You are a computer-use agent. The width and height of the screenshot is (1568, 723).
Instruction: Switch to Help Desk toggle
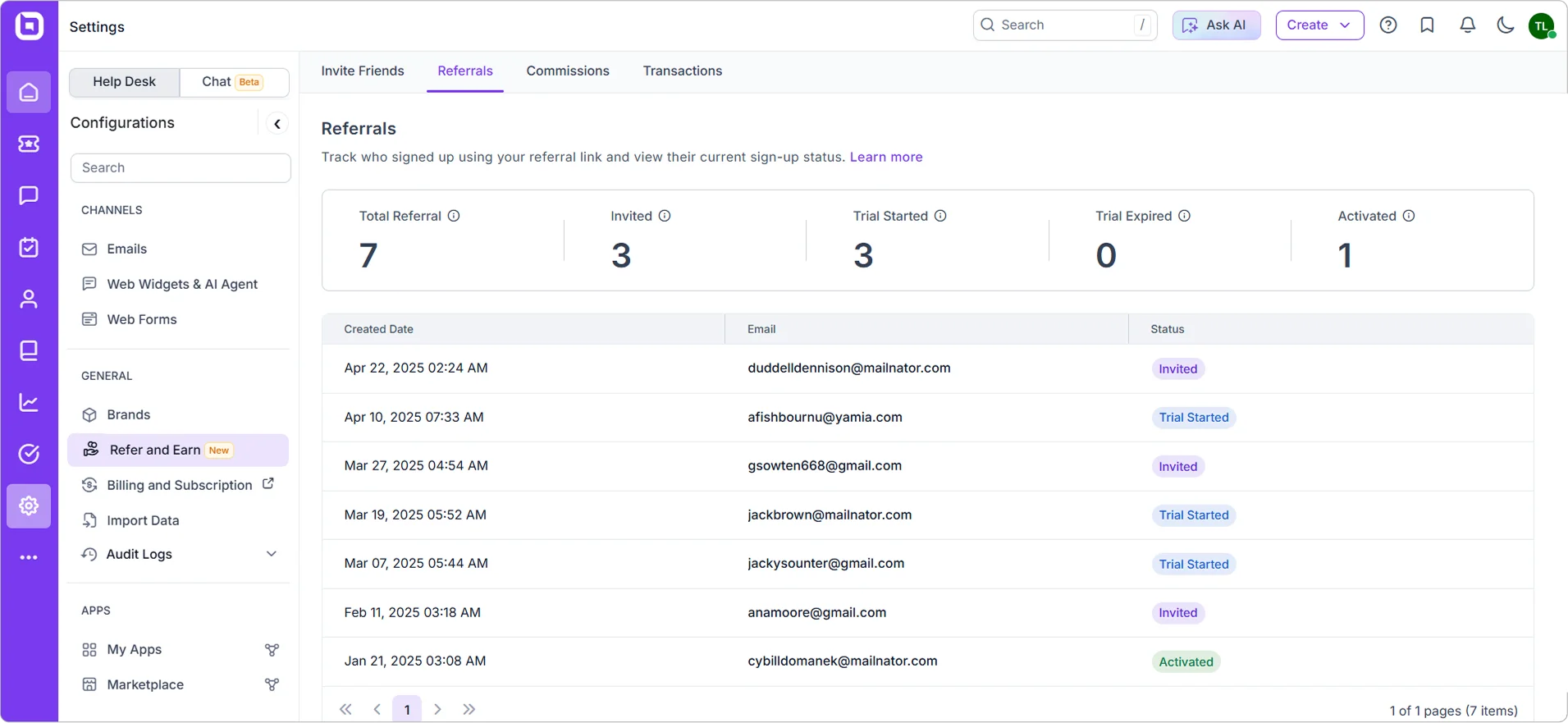point(125,82)
